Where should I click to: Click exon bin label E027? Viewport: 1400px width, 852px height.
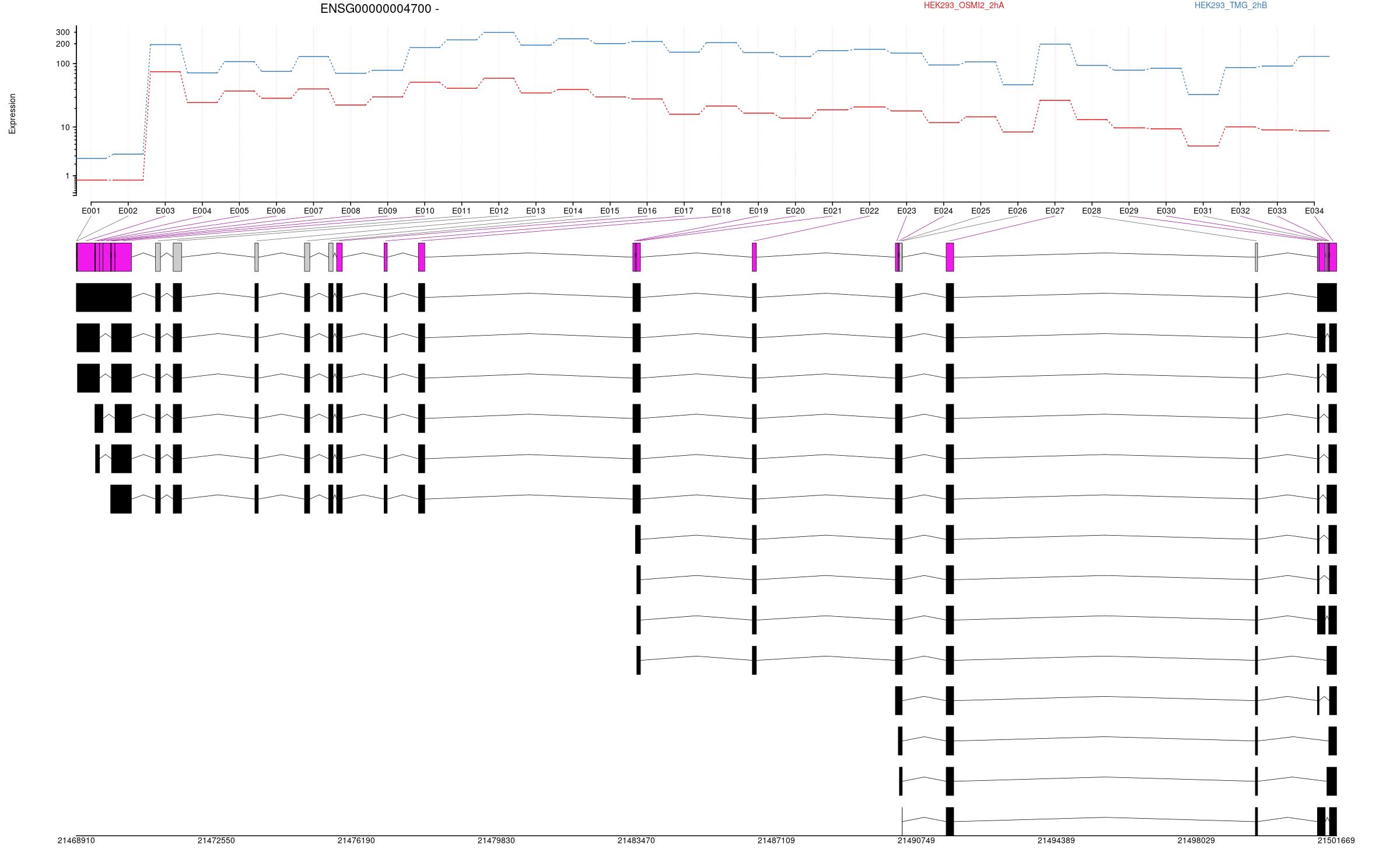pyautogui.click(x=1055, y=211)
